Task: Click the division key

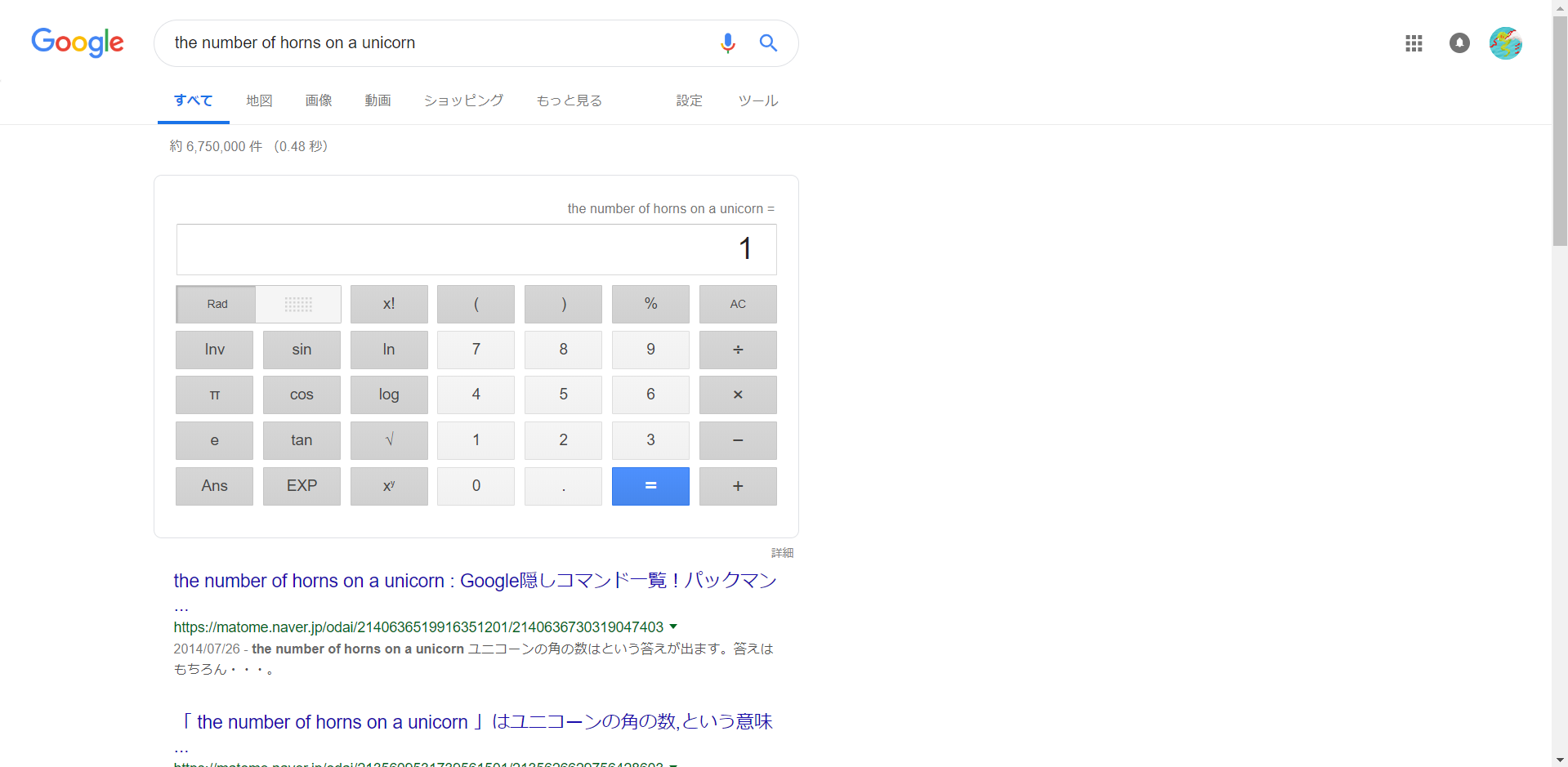Action: pyautogui.click(x=738, y=350)
